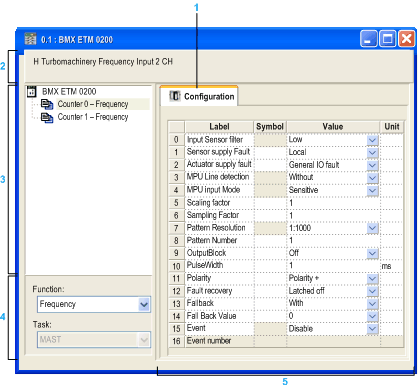This screenshot has height=389, width=418.
Task: Open the Input Sensor filter value dropdown
Action: [x=372, y=140]
